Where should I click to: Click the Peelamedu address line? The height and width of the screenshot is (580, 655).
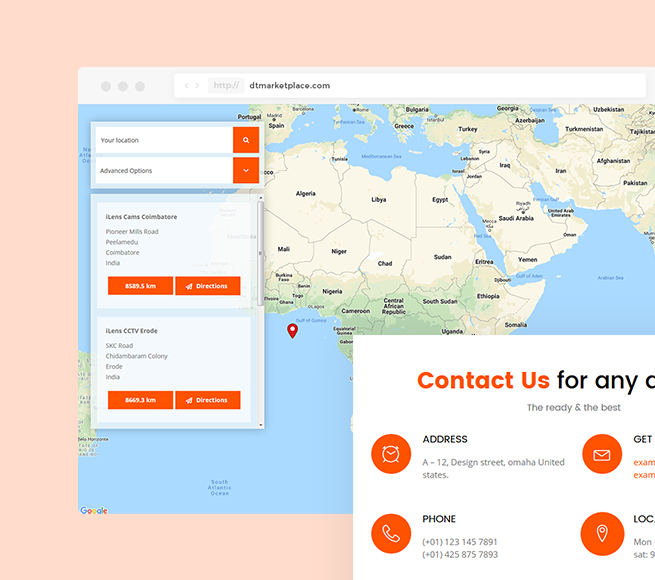[x=122, y=242]
